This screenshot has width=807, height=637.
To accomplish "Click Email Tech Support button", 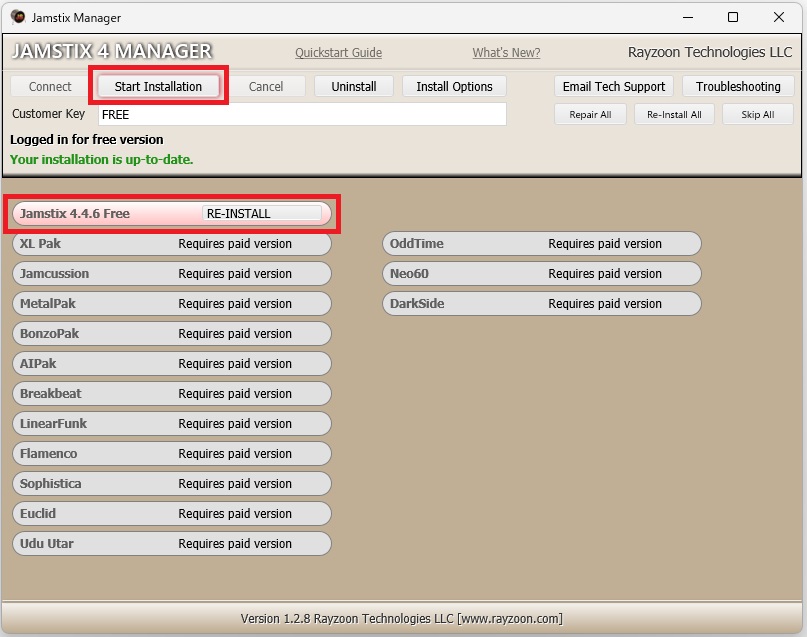I will coord(614,87).
